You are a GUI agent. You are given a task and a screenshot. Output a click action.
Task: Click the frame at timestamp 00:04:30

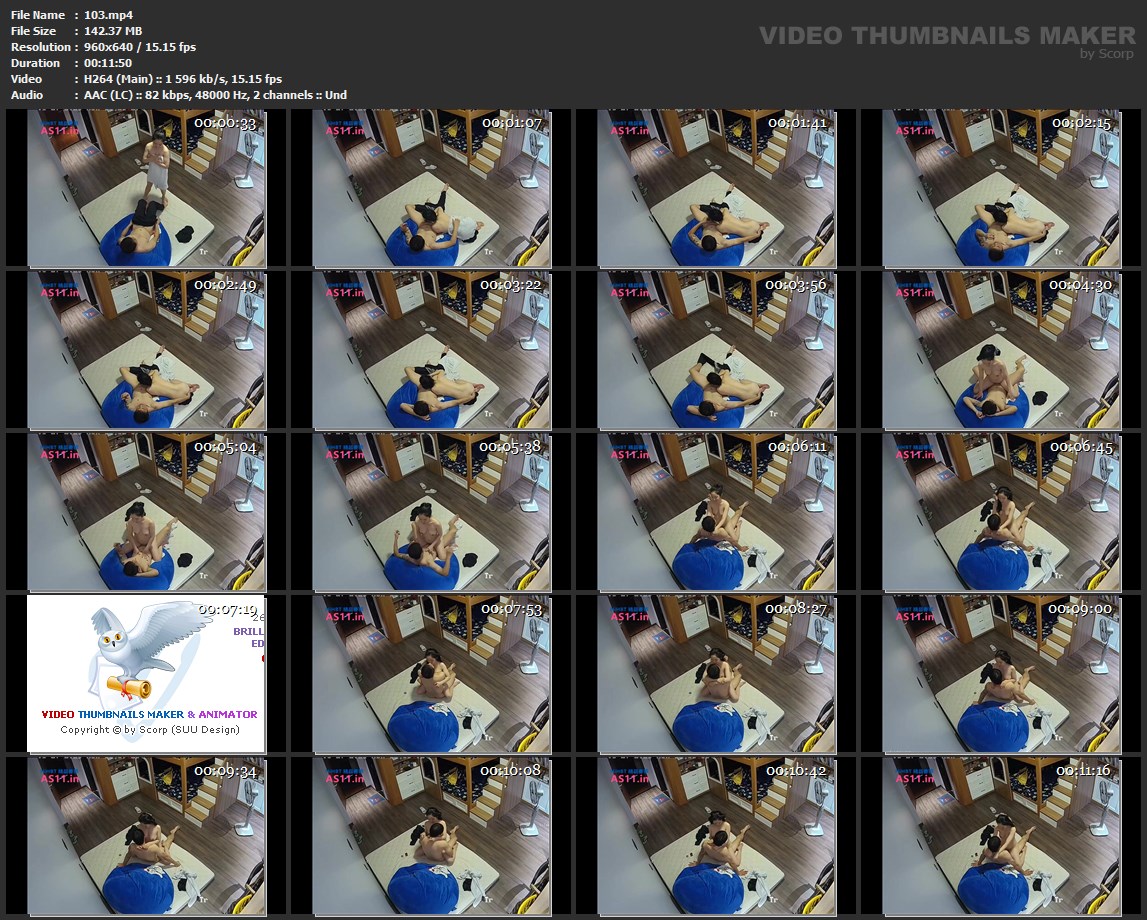point(1001,350)
